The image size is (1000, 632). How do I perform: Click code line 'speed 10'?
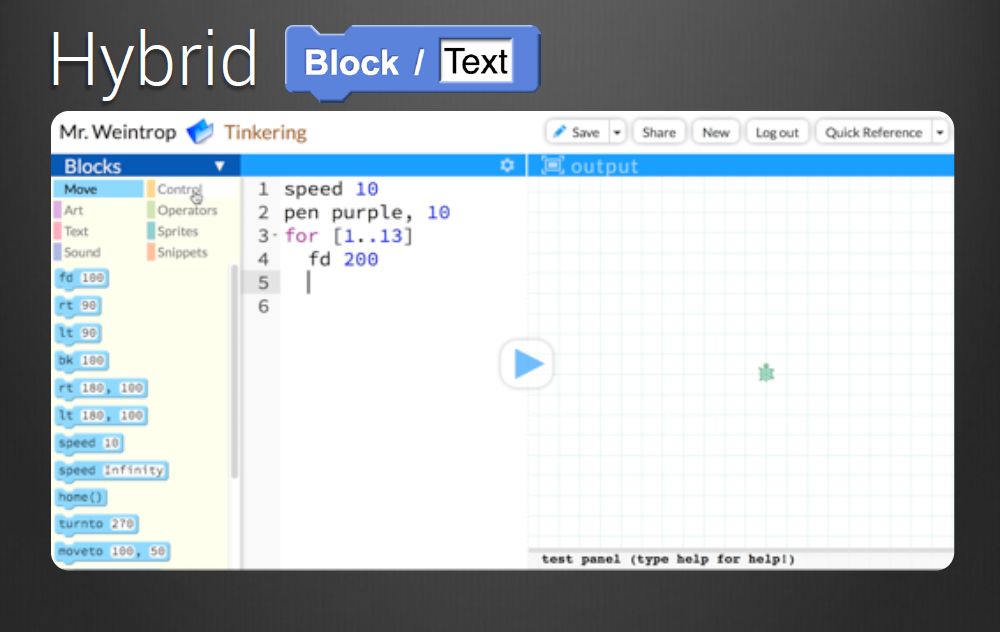coord(331,189)
